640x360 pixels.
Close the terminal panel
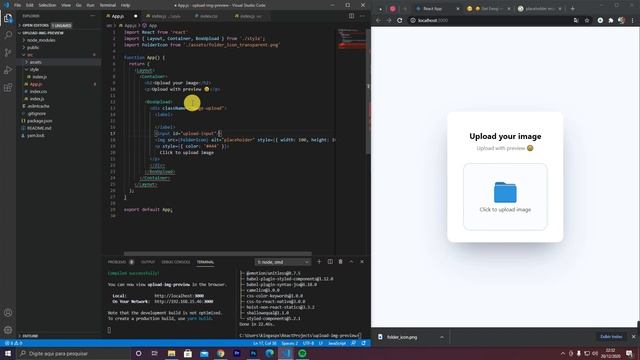pyautogui.click(x=362, y=262)
